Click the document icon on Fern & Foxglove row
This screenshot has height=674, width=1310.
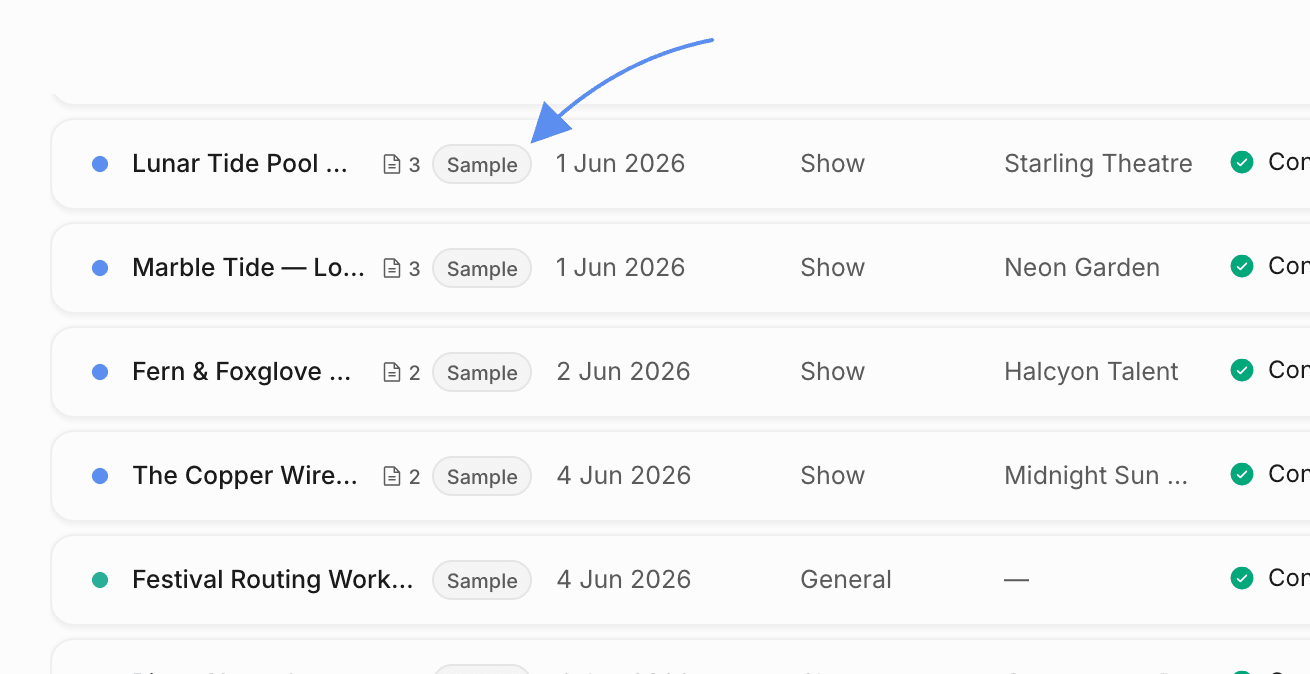tap(392, 372)
